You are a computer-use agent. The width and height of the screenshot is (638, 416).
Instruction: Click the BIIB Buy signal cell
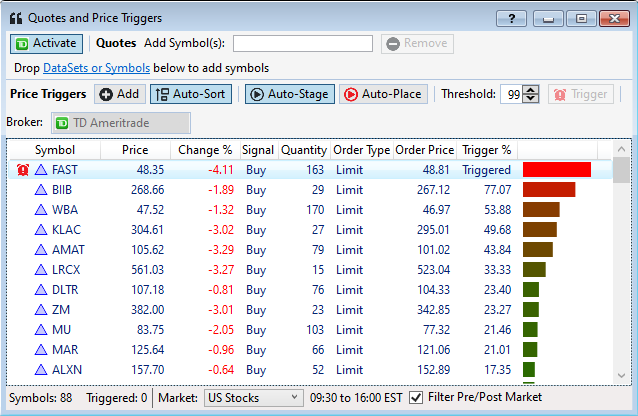pos(256,190)
